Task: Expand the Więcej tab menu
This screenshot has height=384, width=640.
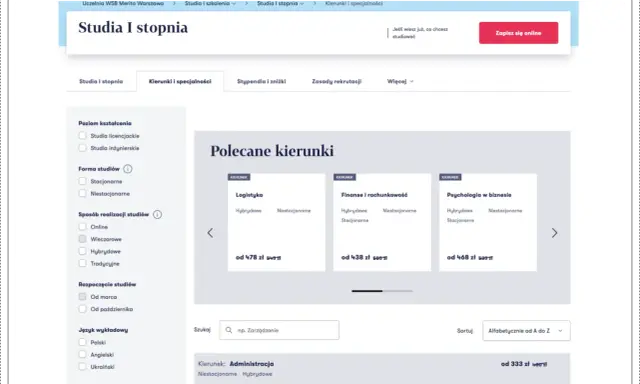Action: click(400, 81)
